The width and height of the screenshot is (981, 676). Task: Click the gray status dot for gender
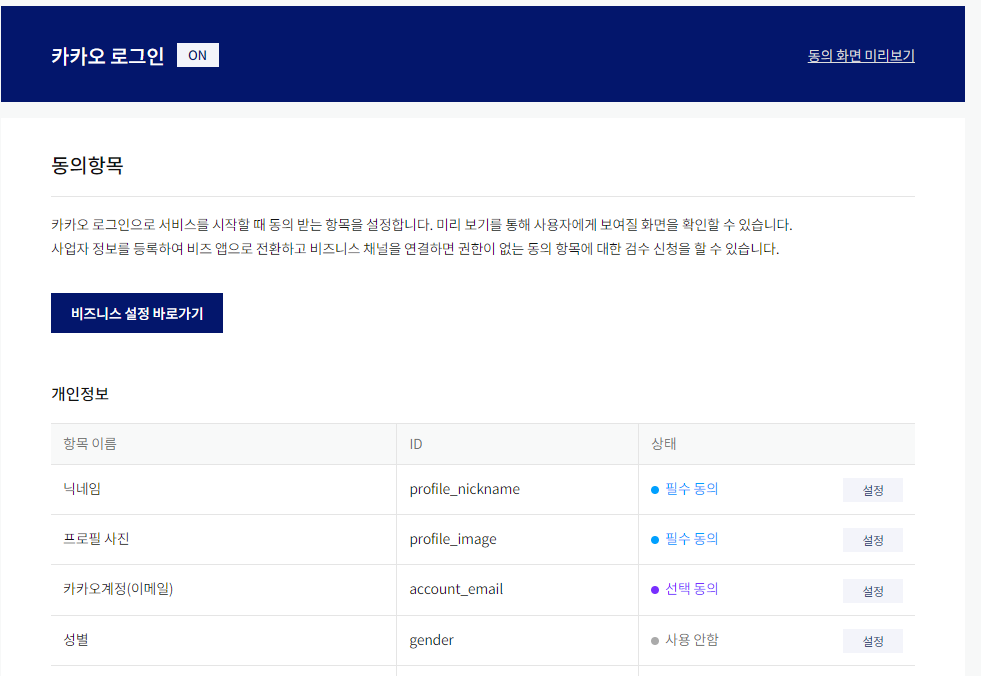point(655,641)
